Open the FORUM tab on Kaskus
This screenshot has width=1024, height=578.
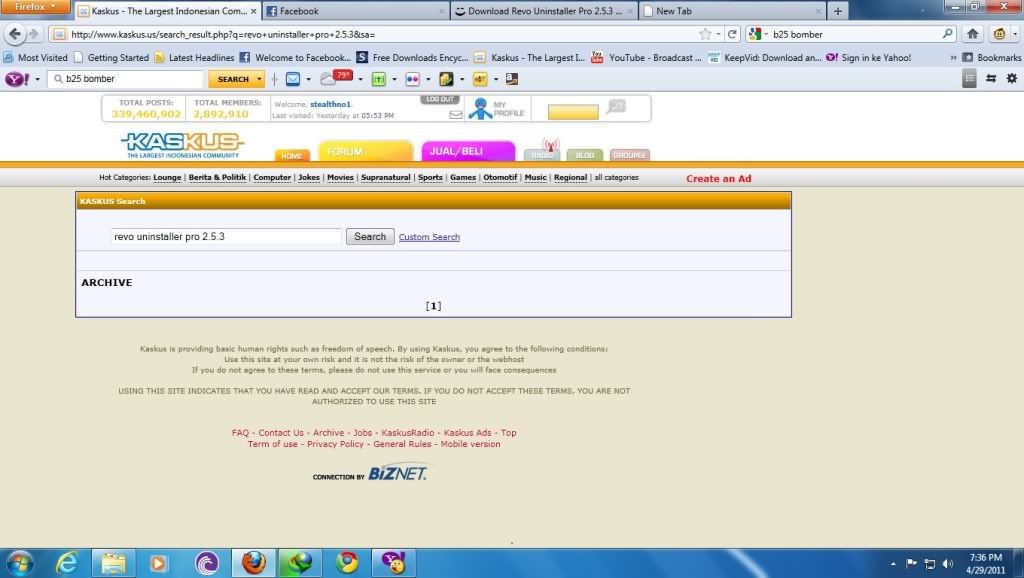tap(366, 151)
